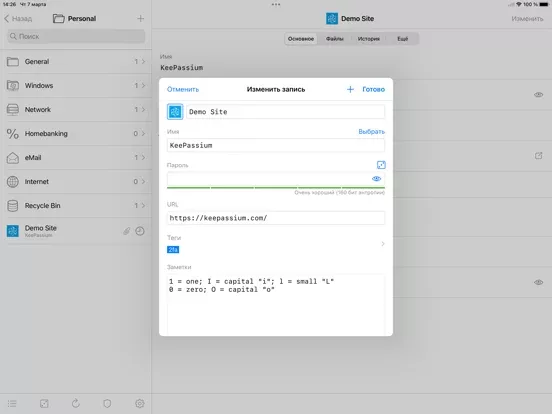This screenshot has height=414, width=552.
Task: Tap Выбрать link next to username
Action: point(371,132)
